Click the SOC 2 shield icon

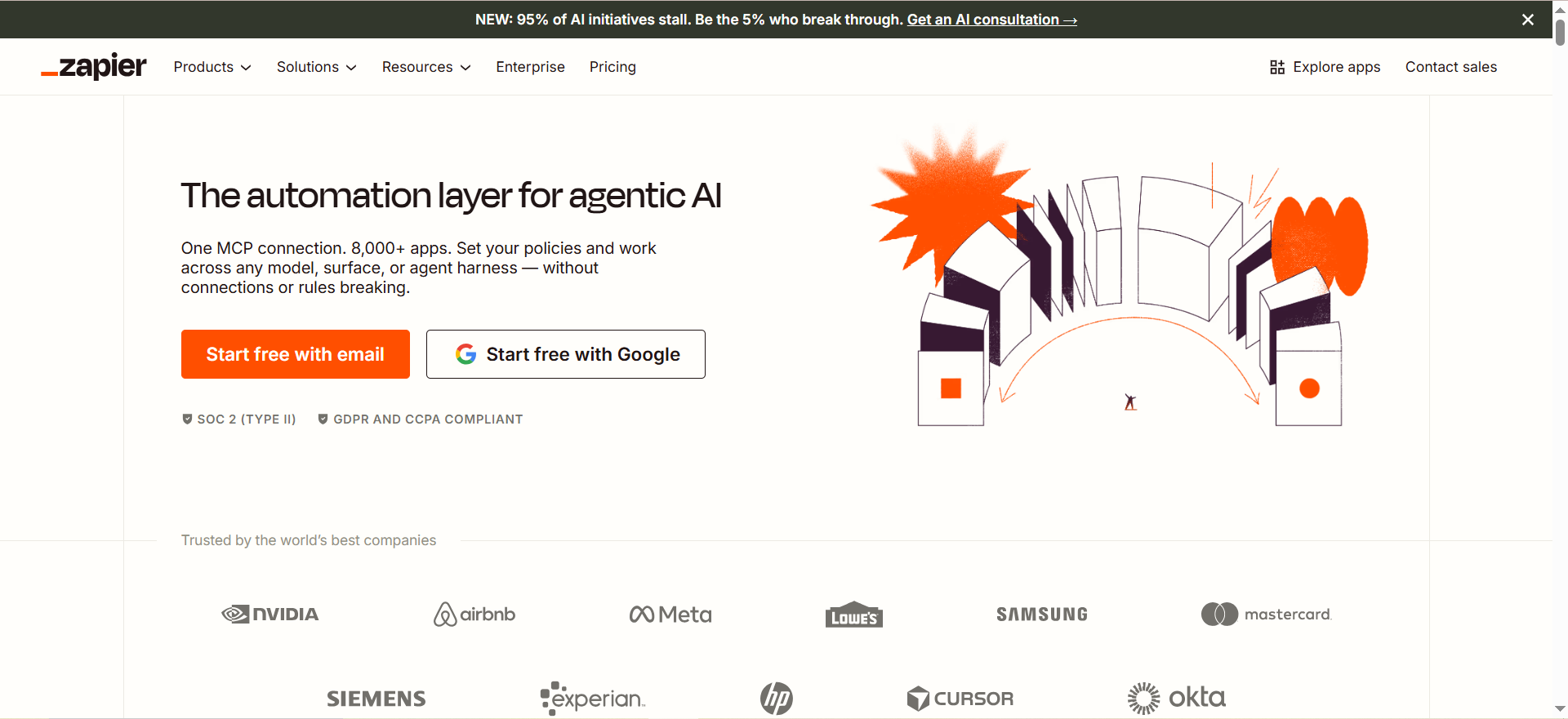pos(187,419)
